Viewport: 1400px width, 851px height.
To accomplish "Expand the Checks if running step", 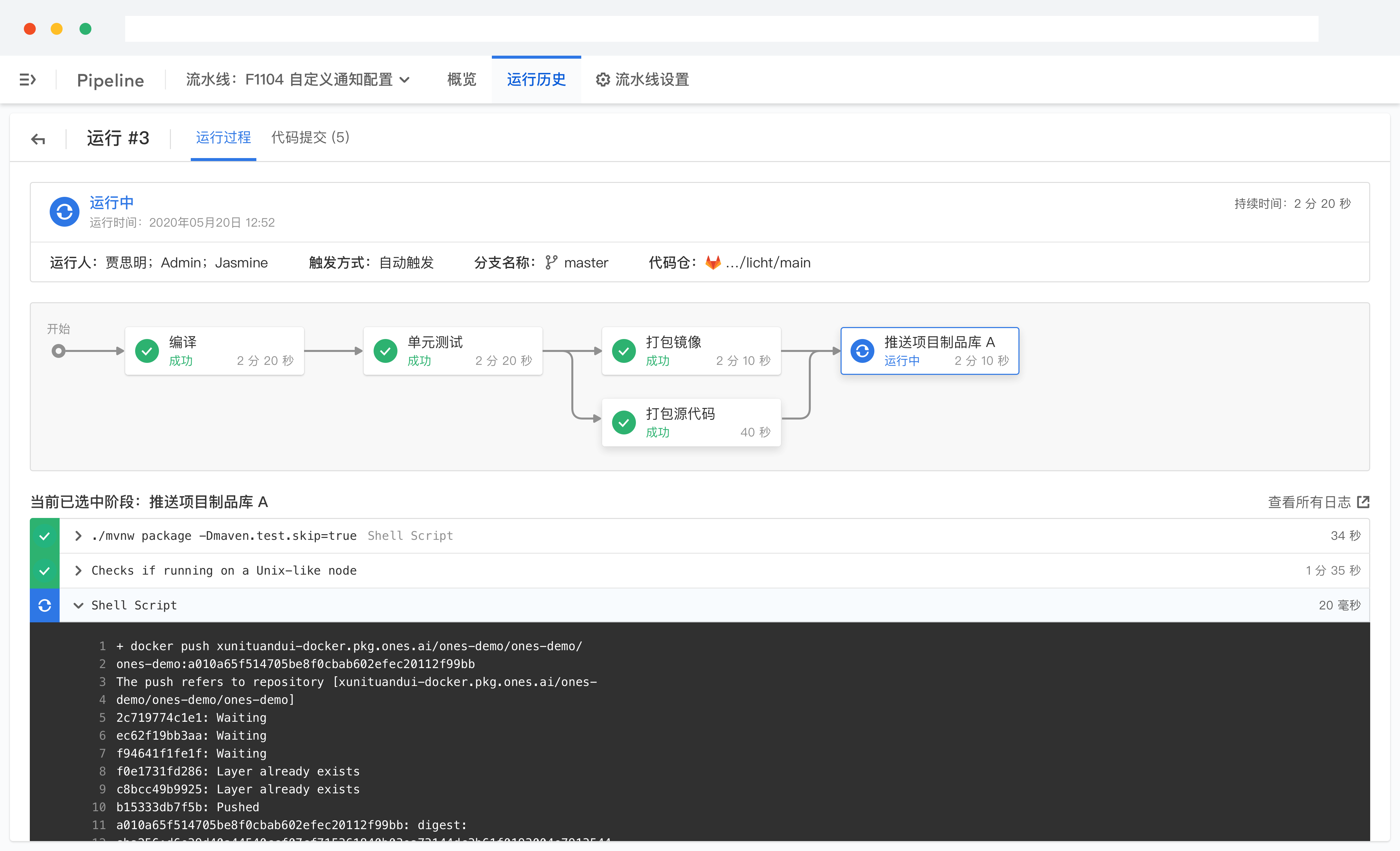I will click(x=78, y=570).
